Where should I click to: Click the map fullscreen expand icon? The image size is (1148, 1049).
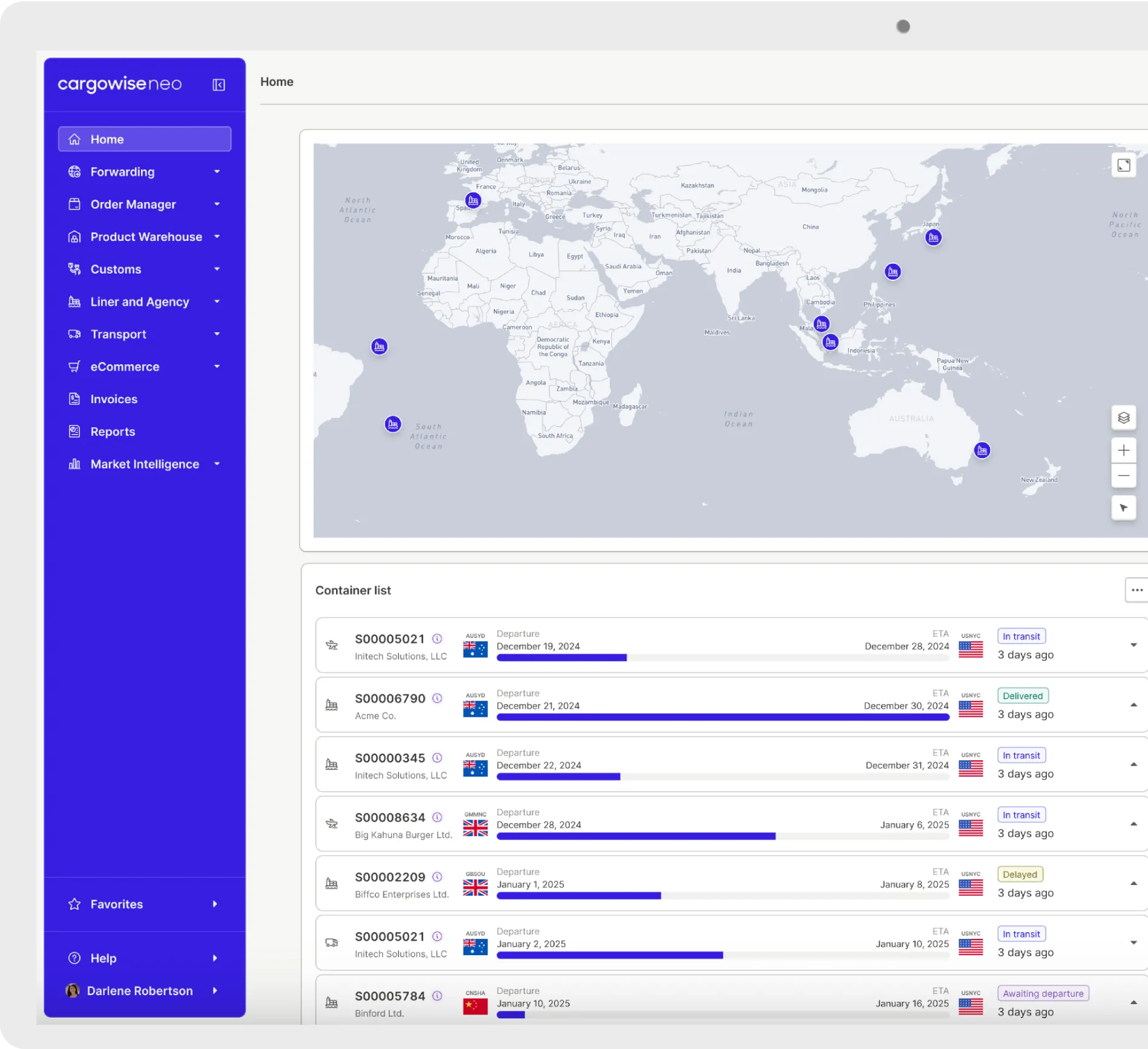(x=1123, y=165)
